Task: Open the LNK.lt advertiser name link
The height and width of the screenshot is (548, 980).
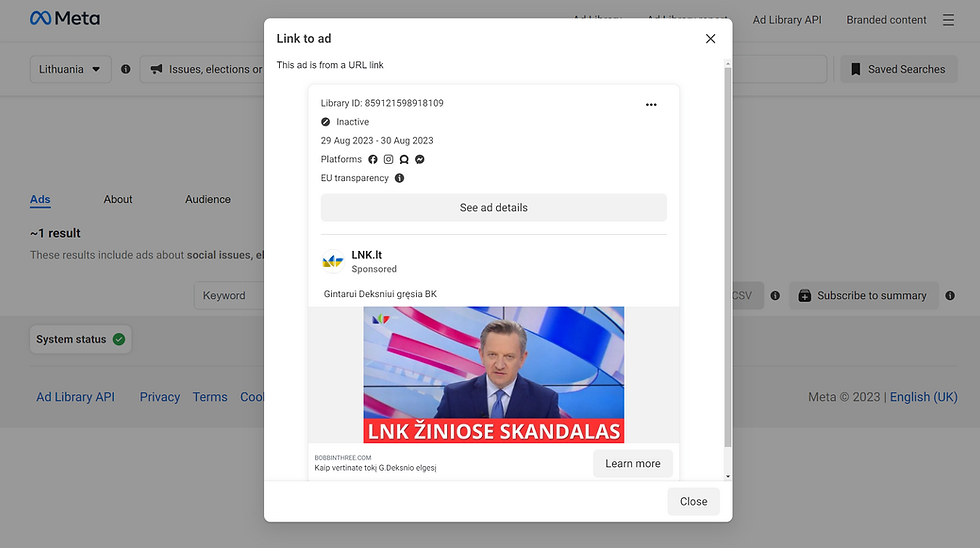Action: 366,255
